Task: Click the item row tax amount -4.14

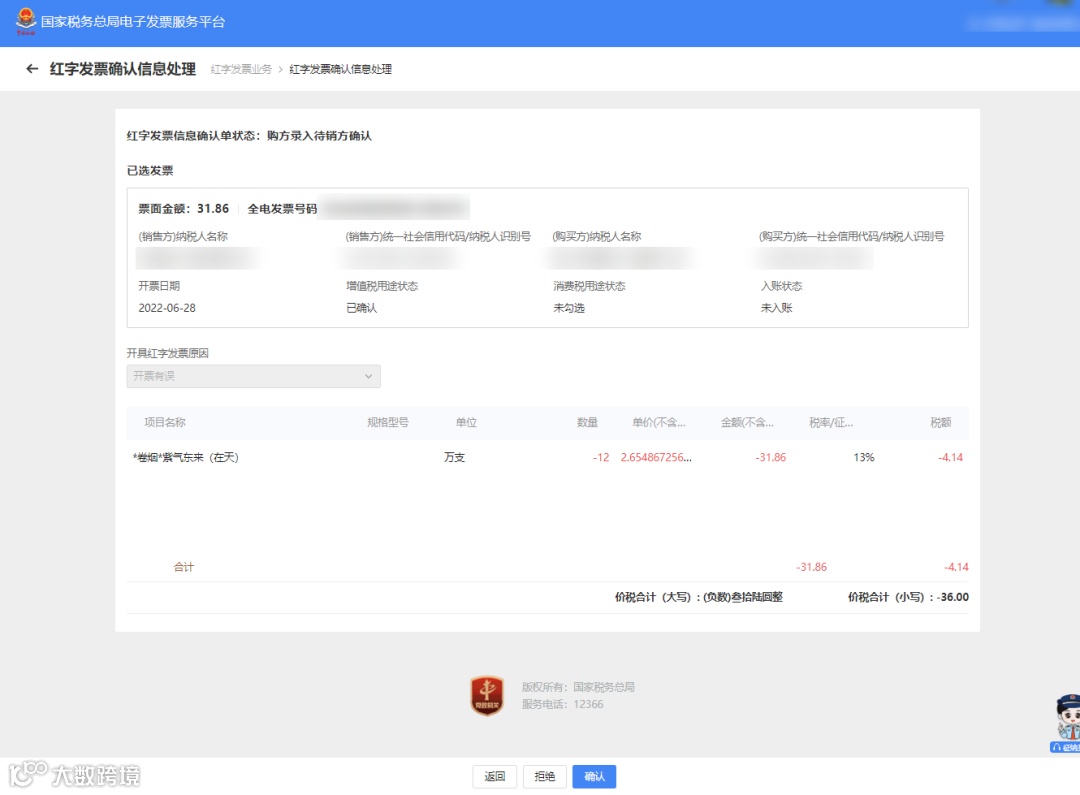Action: pos(951,457)
